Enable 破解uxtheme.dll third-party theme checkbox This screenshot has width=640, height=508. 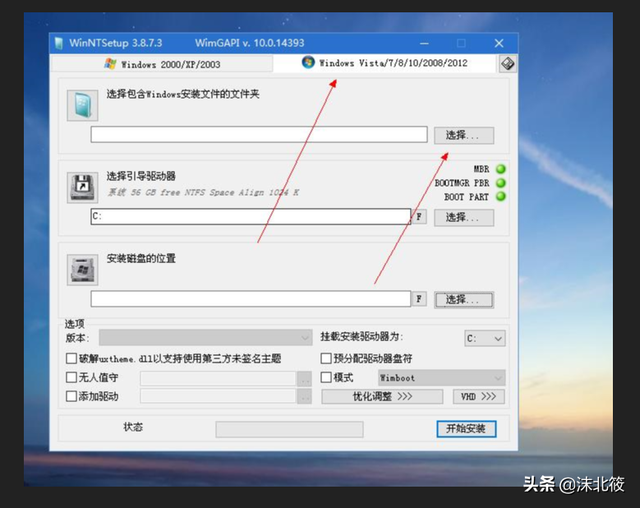tap(71, 359)
